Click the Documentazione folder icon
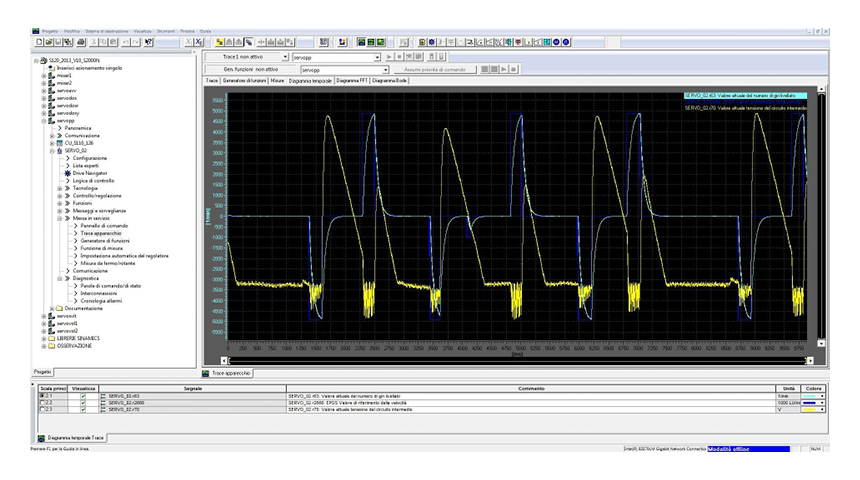 pyautogui.click(x=59, y=309)
